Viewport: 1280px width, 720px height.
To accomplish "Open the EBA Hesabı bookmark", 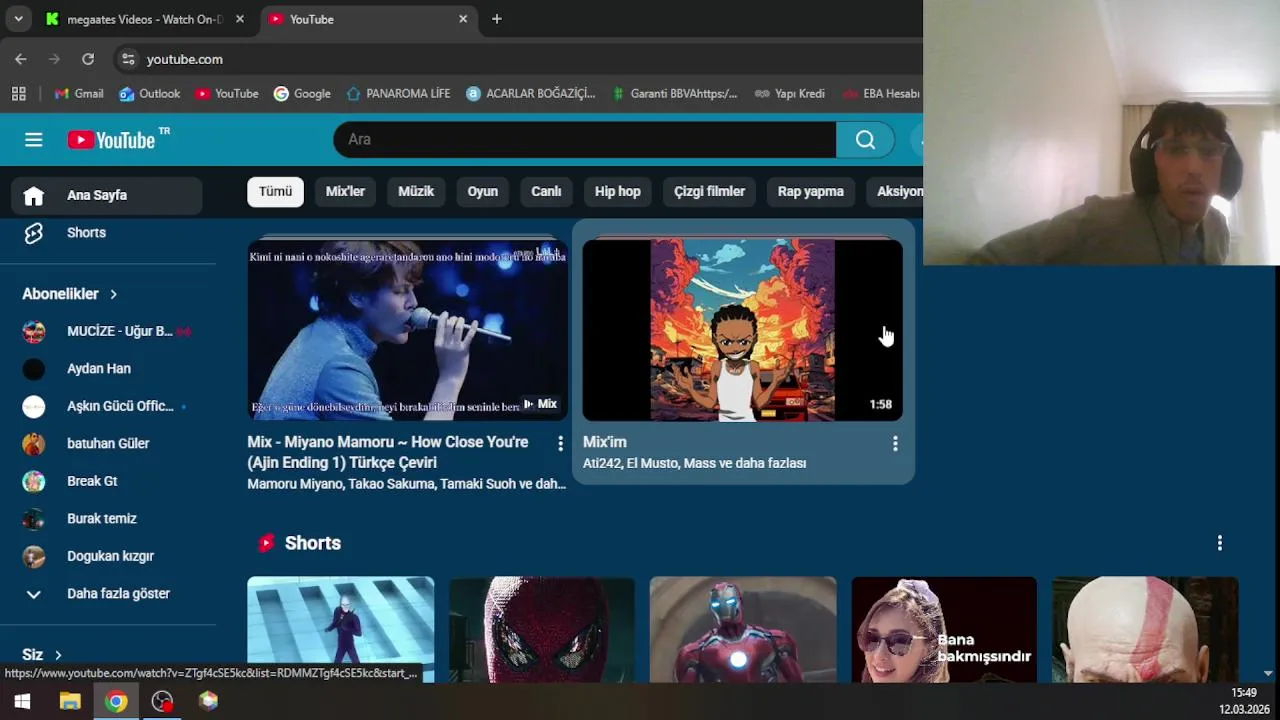I will pos(881,93).
